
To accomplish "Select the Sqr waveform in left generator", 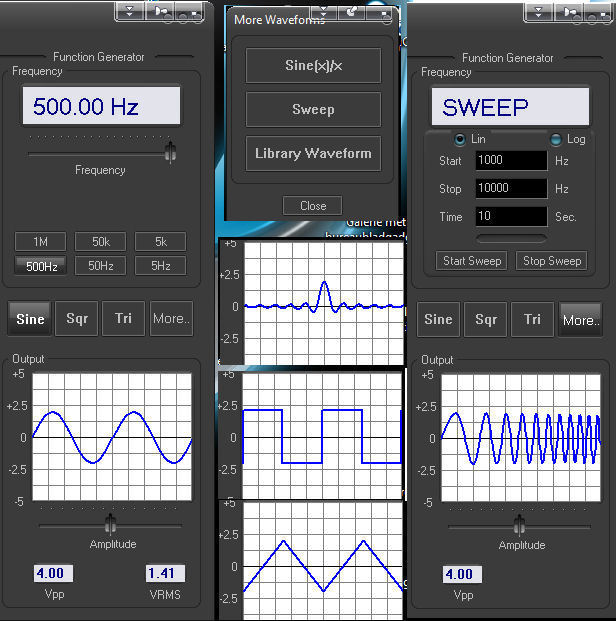I will [x=77, y=319].
